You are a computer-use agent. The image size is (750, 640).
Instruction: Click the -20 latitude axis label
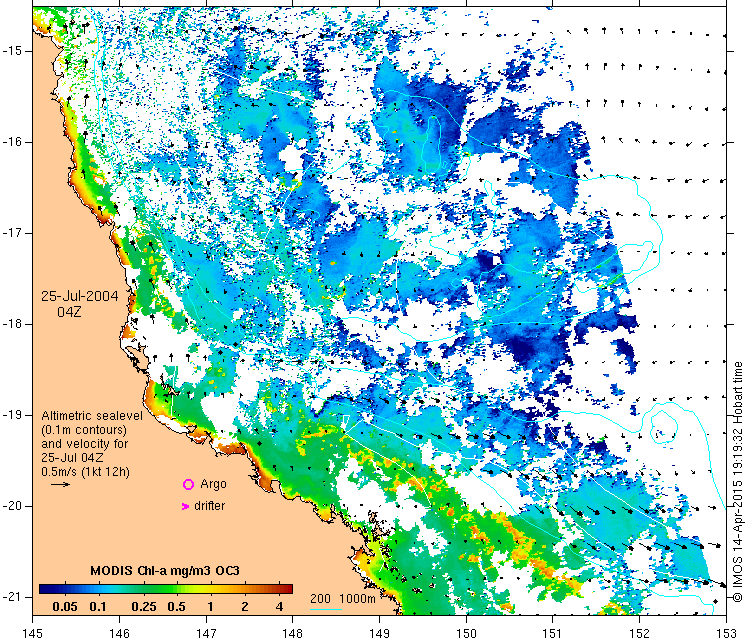11,506
